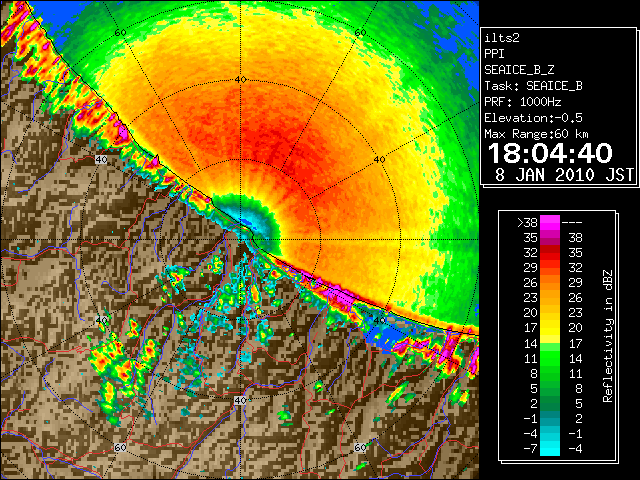Select the 18:04:40 timestamp
This screenshot has width=640, height=480.
click(x=550, y=153)
